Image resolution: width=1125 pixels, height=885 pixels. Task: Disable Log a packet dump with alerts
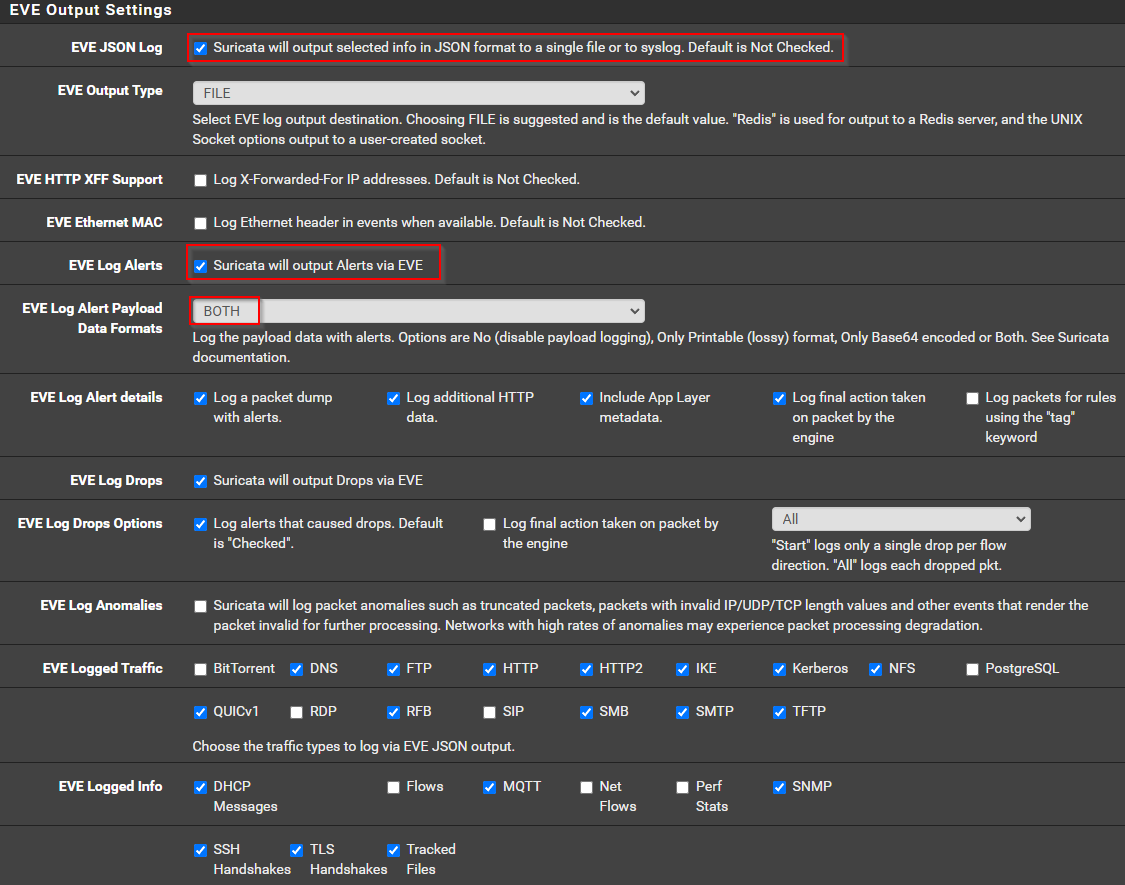point(201,398)
